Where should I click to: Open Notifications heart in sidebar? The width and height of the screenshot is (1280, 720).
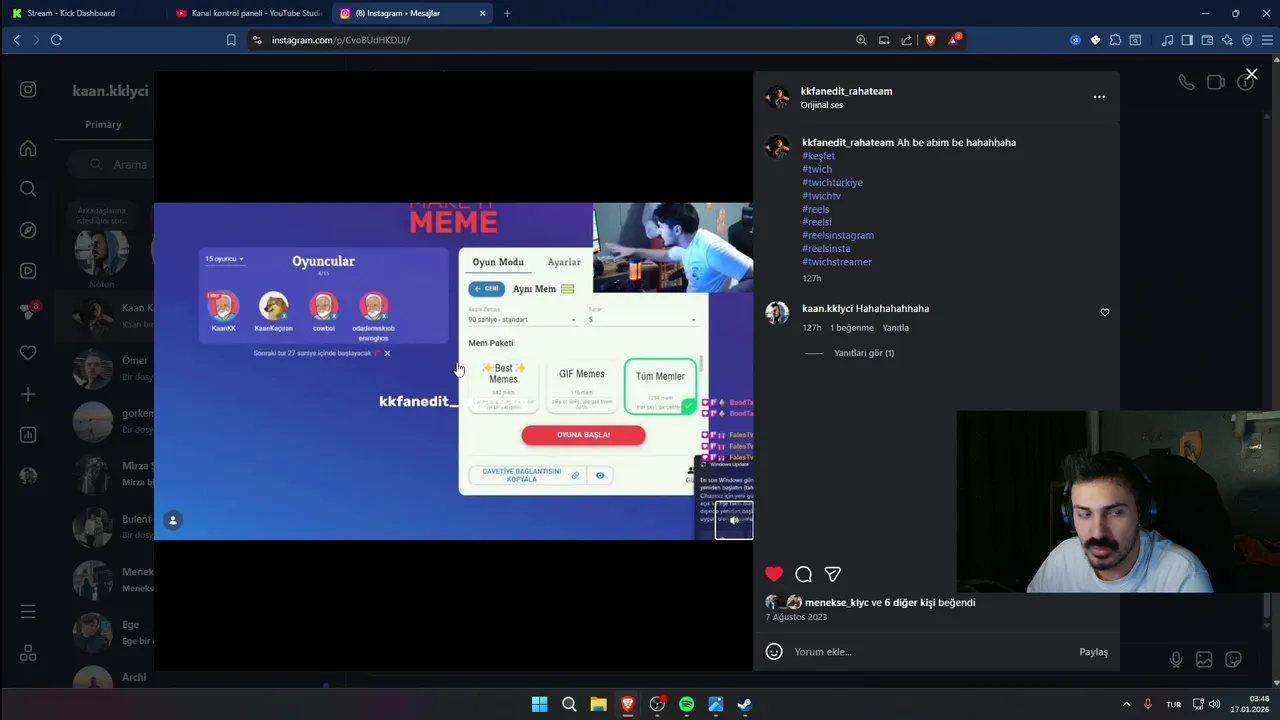click(x=28, y=352)
